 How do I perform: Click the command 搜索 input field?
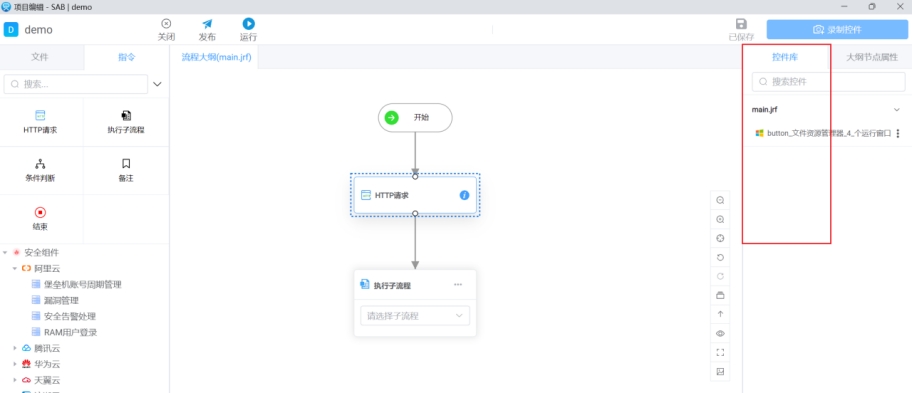76,84
